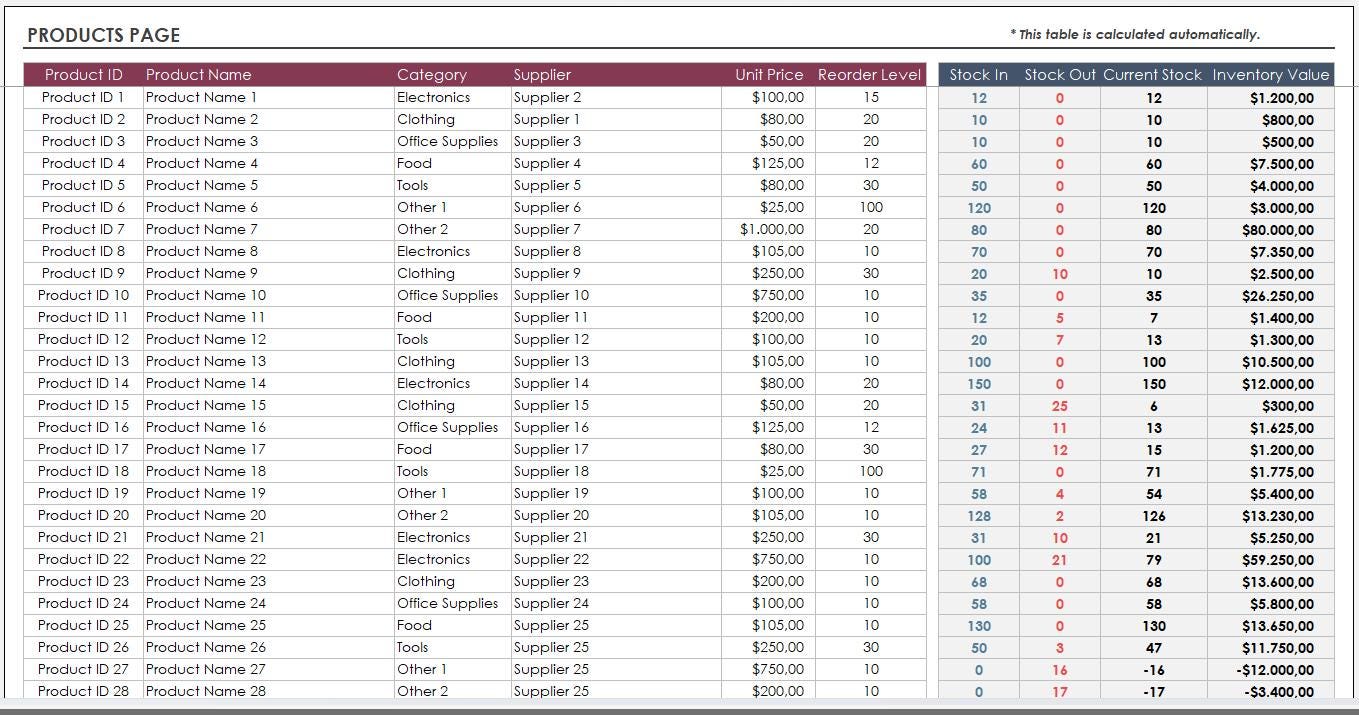Click the $59.250,00 inventory value
Screen dimensions: 1359x715
(x=1270, y=560)
